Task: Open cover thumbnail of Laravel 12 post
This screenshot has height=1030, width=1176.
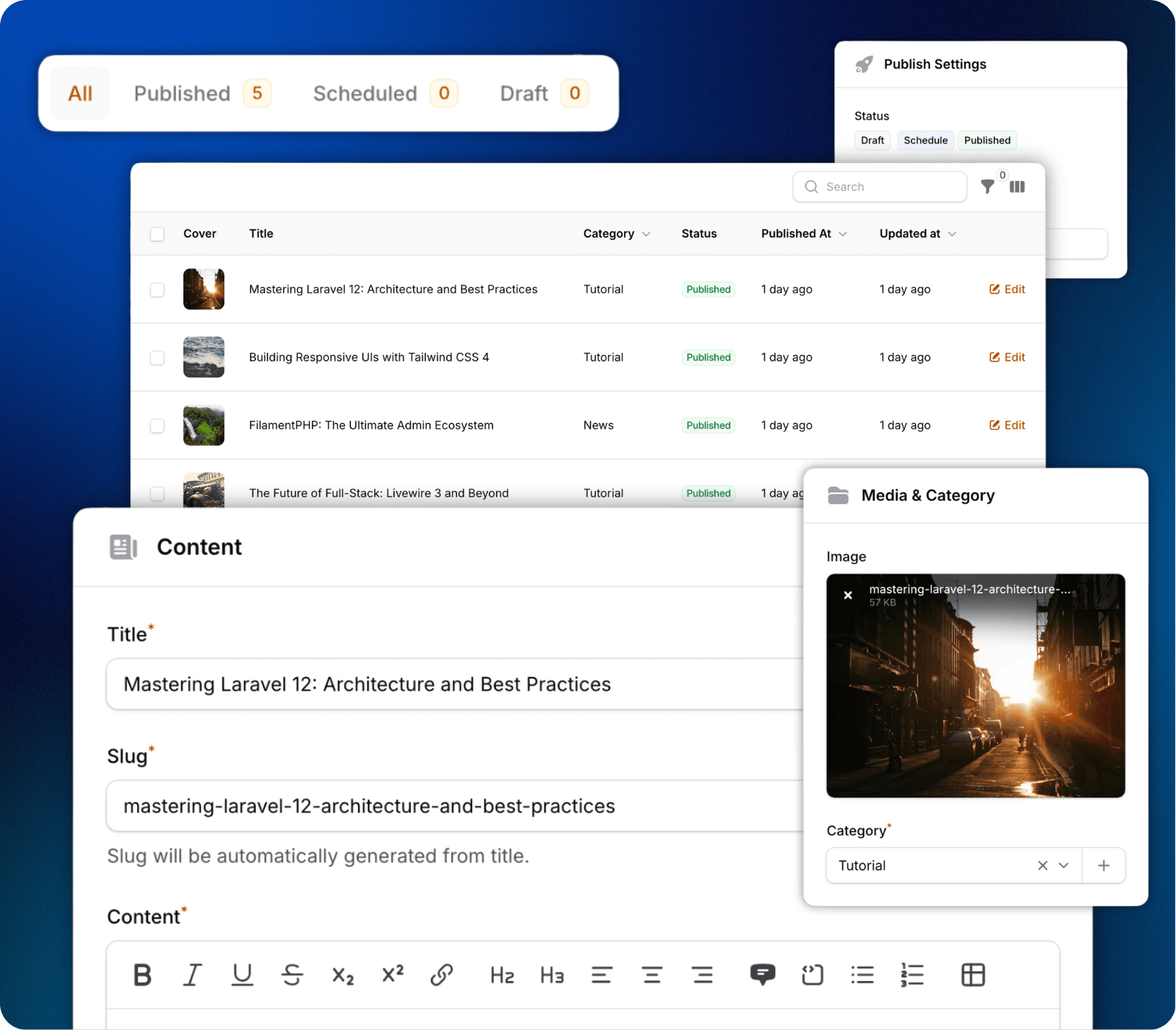Action: pos(204,289)
